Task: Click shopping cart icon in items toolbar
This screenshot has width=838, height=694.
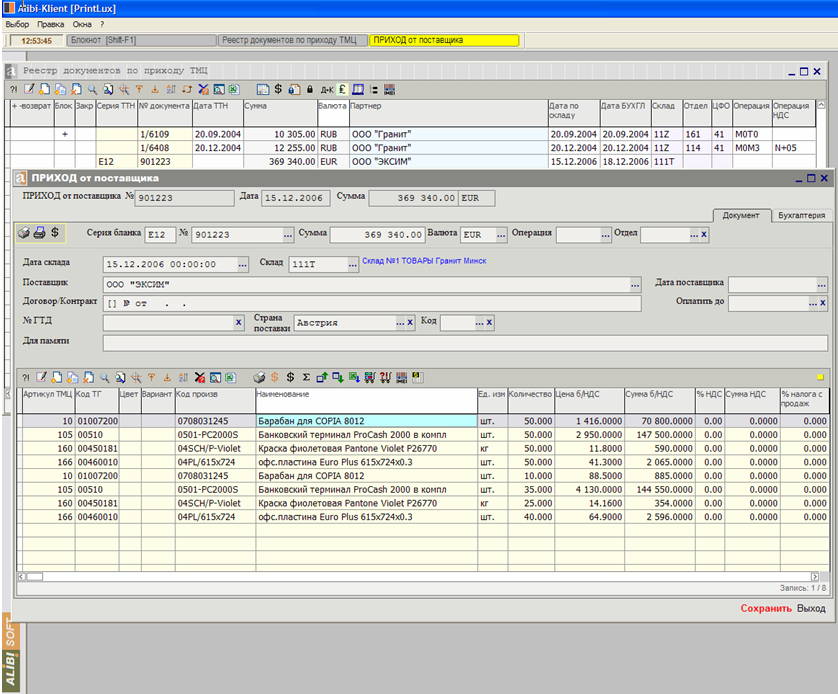Action: coord(370,377)
